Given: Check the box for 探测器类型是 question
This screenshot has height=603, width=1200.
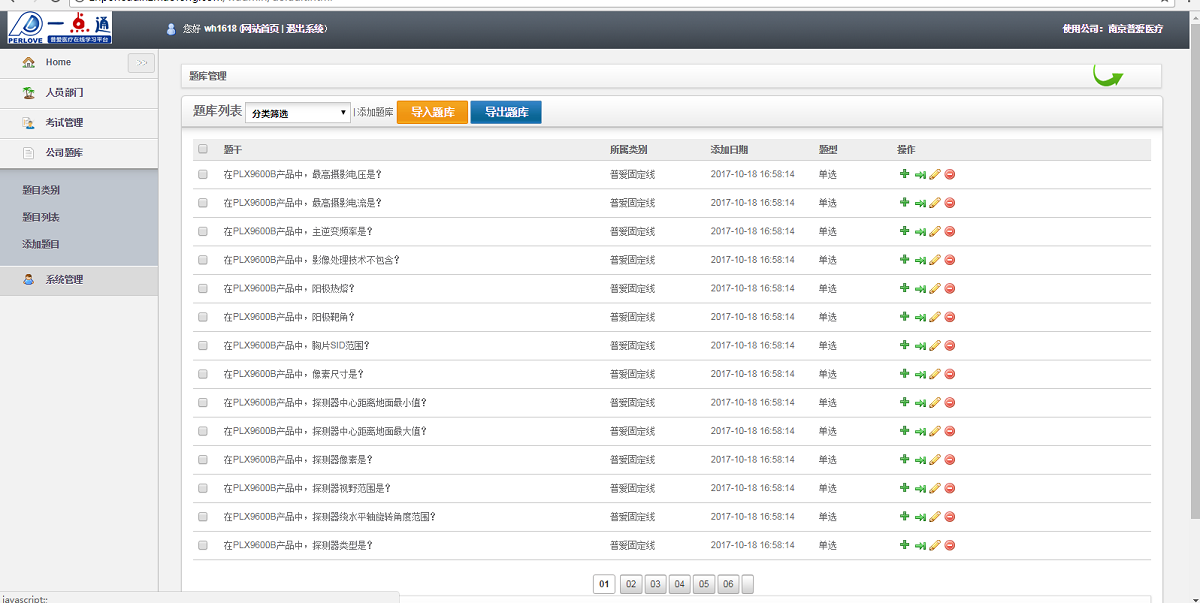Looking at the screenshot, I should [x=203, y=545].
